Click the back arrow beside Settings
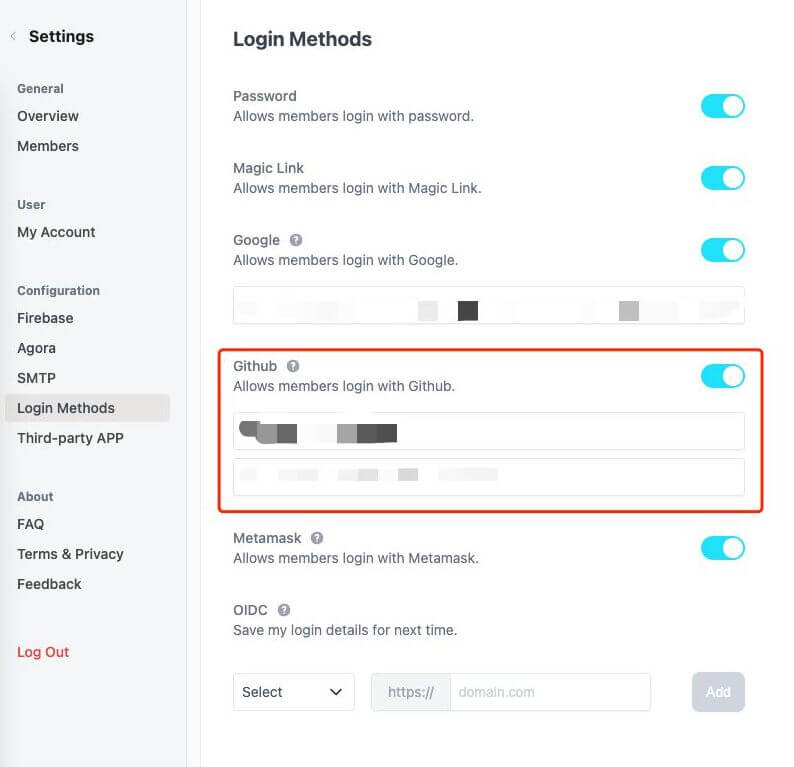 click(13, 36)
